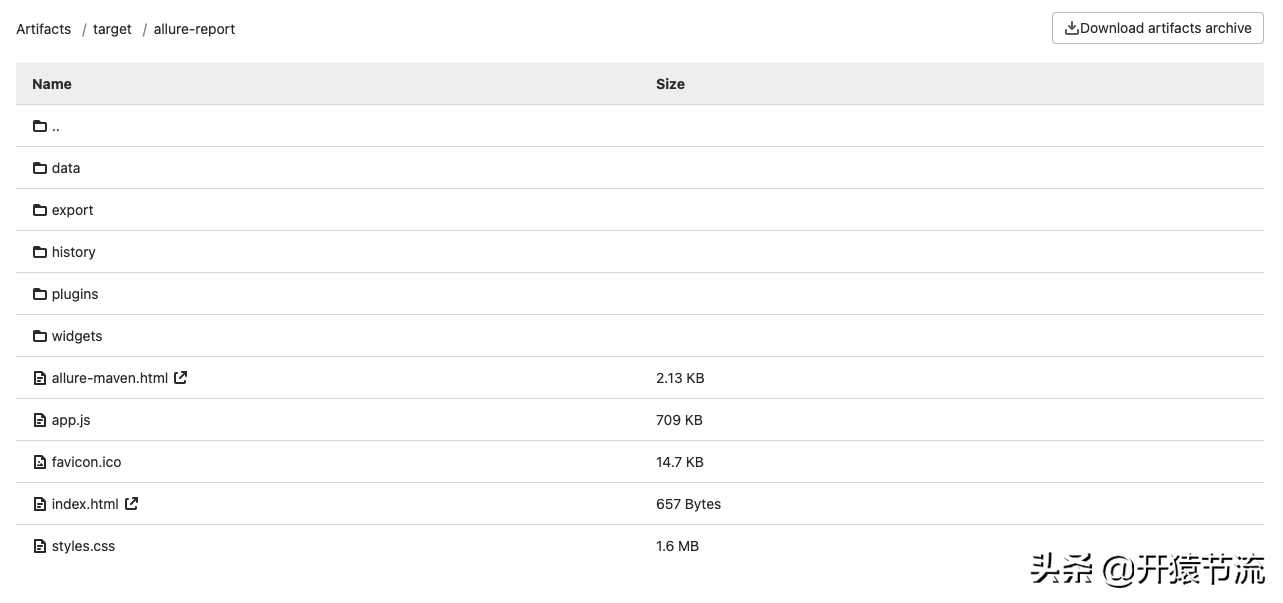Click the allure-report breadcrumb
The width and height of the screenshot is (1283, 603).
194,29
